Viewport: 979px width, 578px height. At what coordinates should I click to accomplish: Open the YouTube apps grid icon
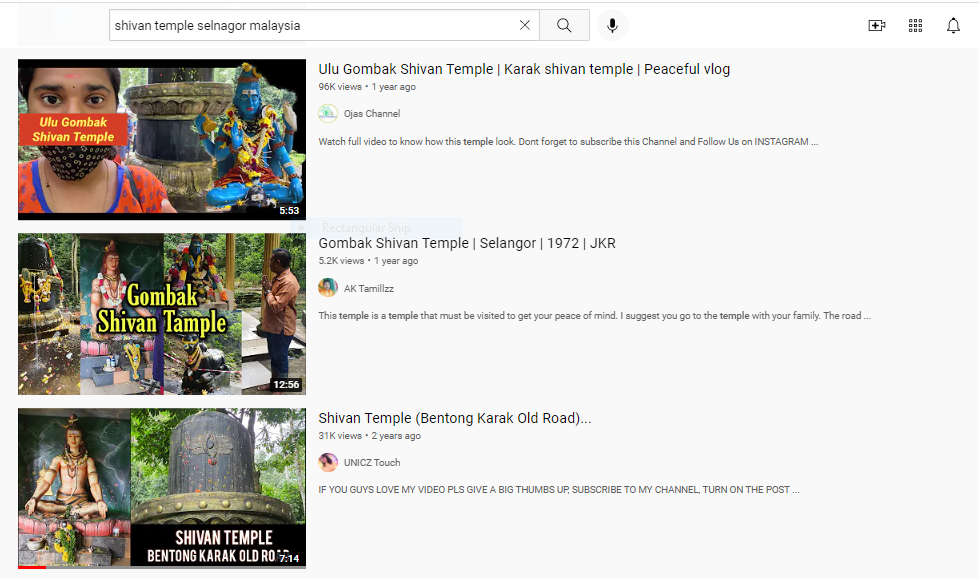pyautogui.click(x=915, y=26)
